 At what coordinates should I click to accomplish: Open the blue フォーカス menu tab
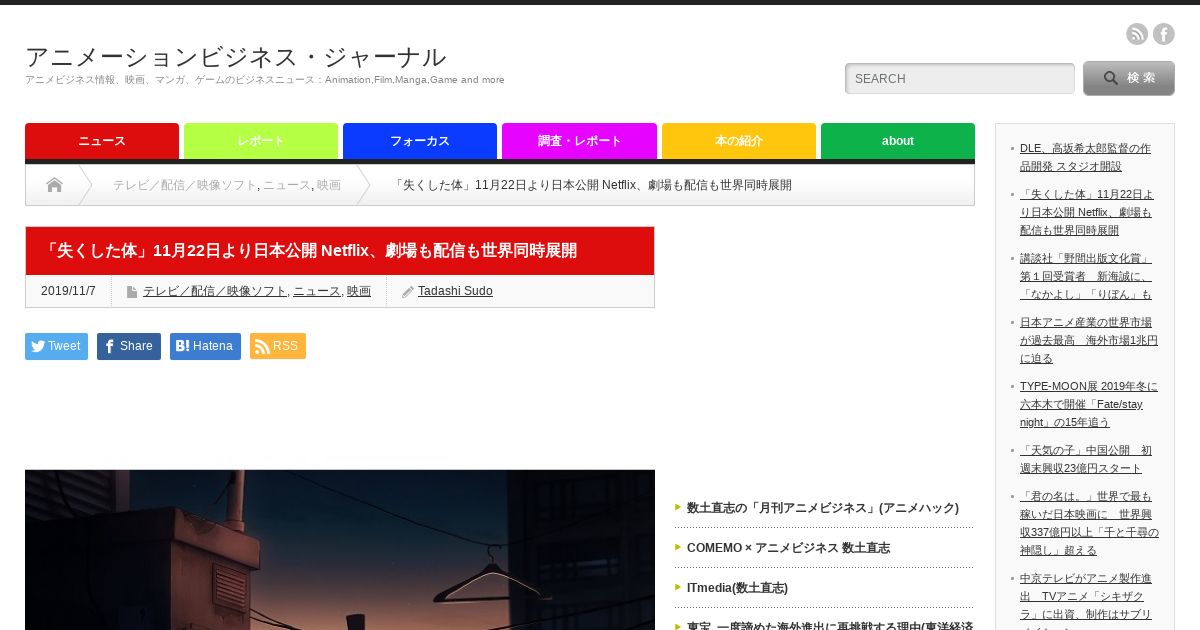(420, 141)
